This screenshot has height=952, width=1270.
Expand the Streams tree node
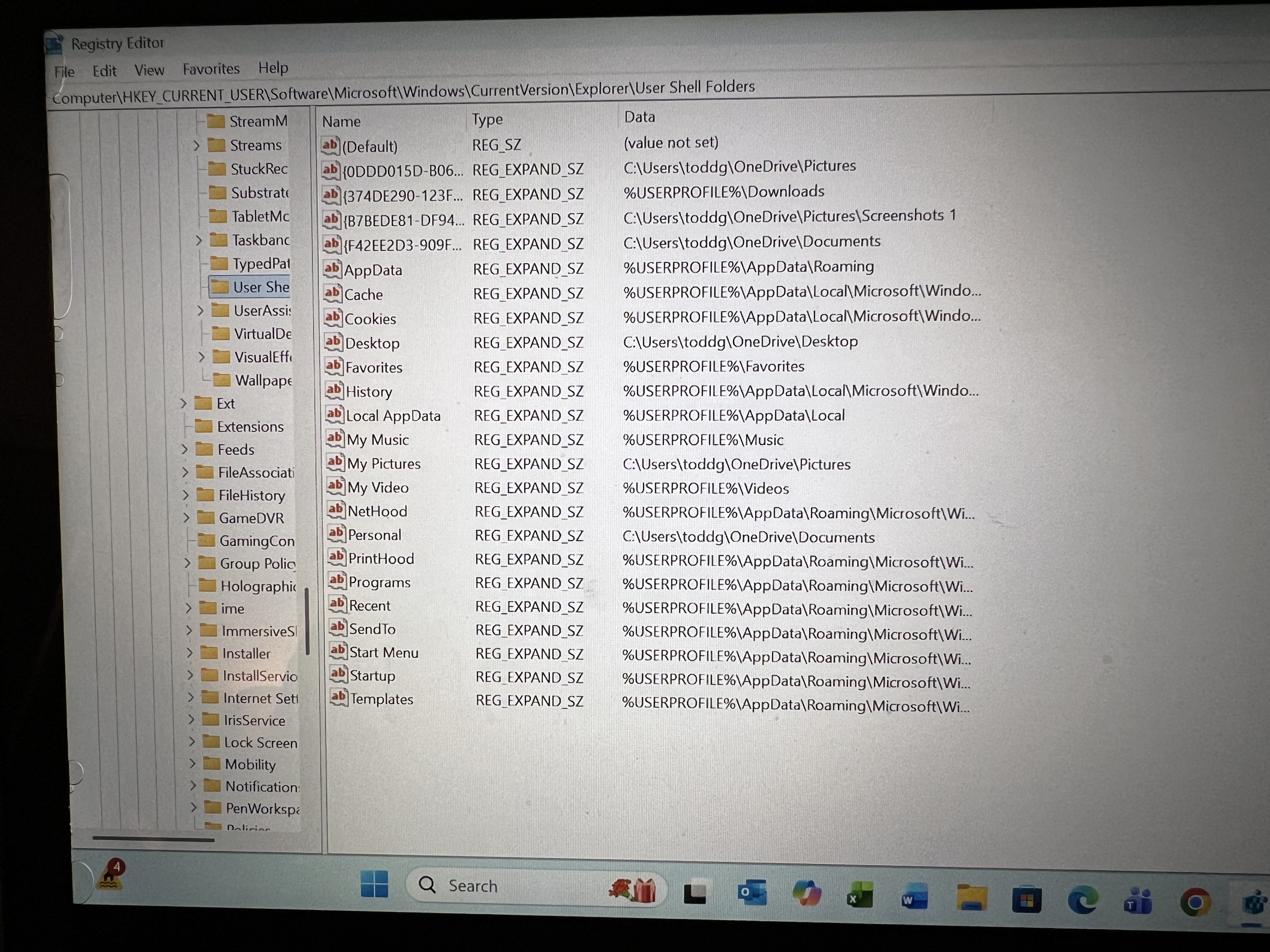(x=196, y=145)
